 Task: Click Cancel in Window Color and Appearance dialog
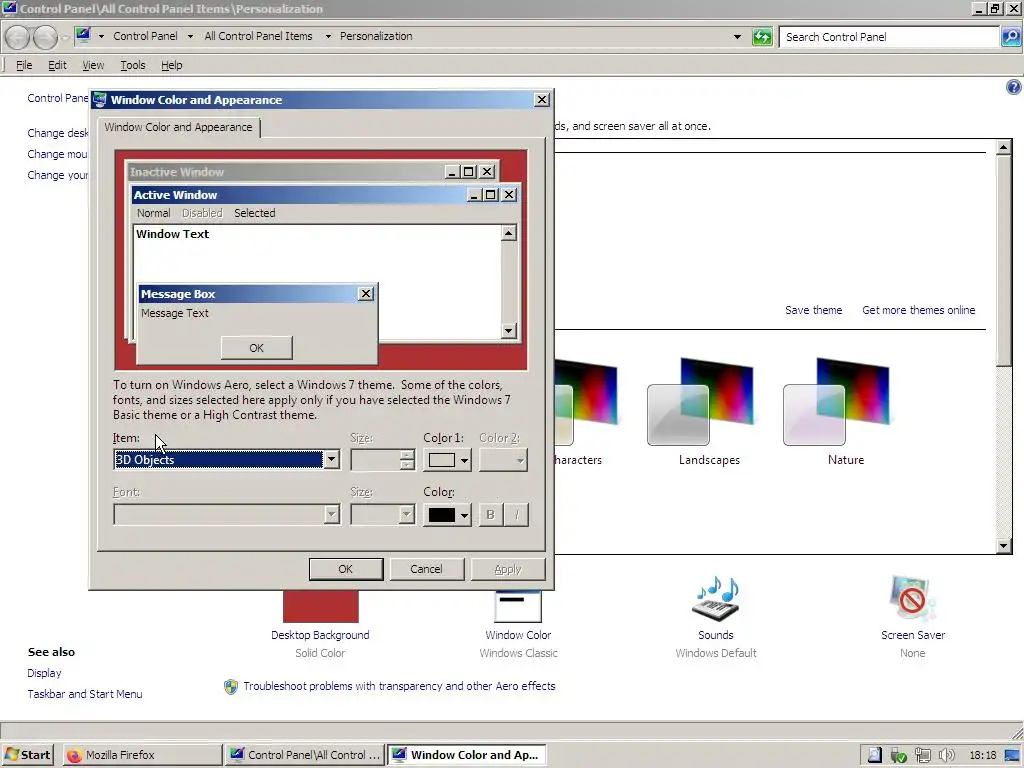point(426,569)
